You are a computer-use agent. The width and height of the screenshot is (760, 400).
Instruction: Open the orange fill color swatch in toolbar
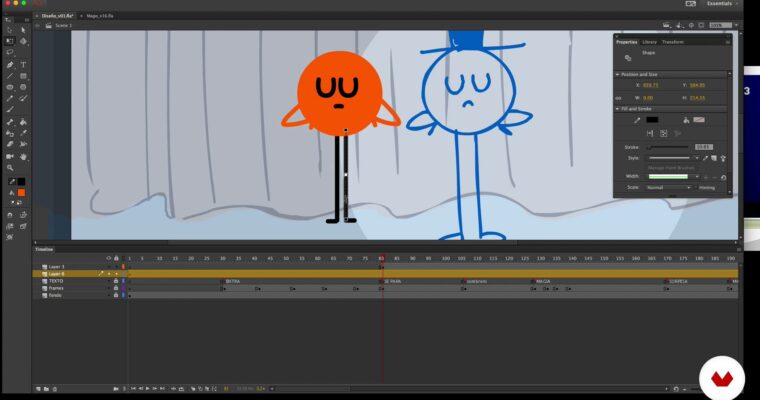pyautogui.click(x=21, y=193)
